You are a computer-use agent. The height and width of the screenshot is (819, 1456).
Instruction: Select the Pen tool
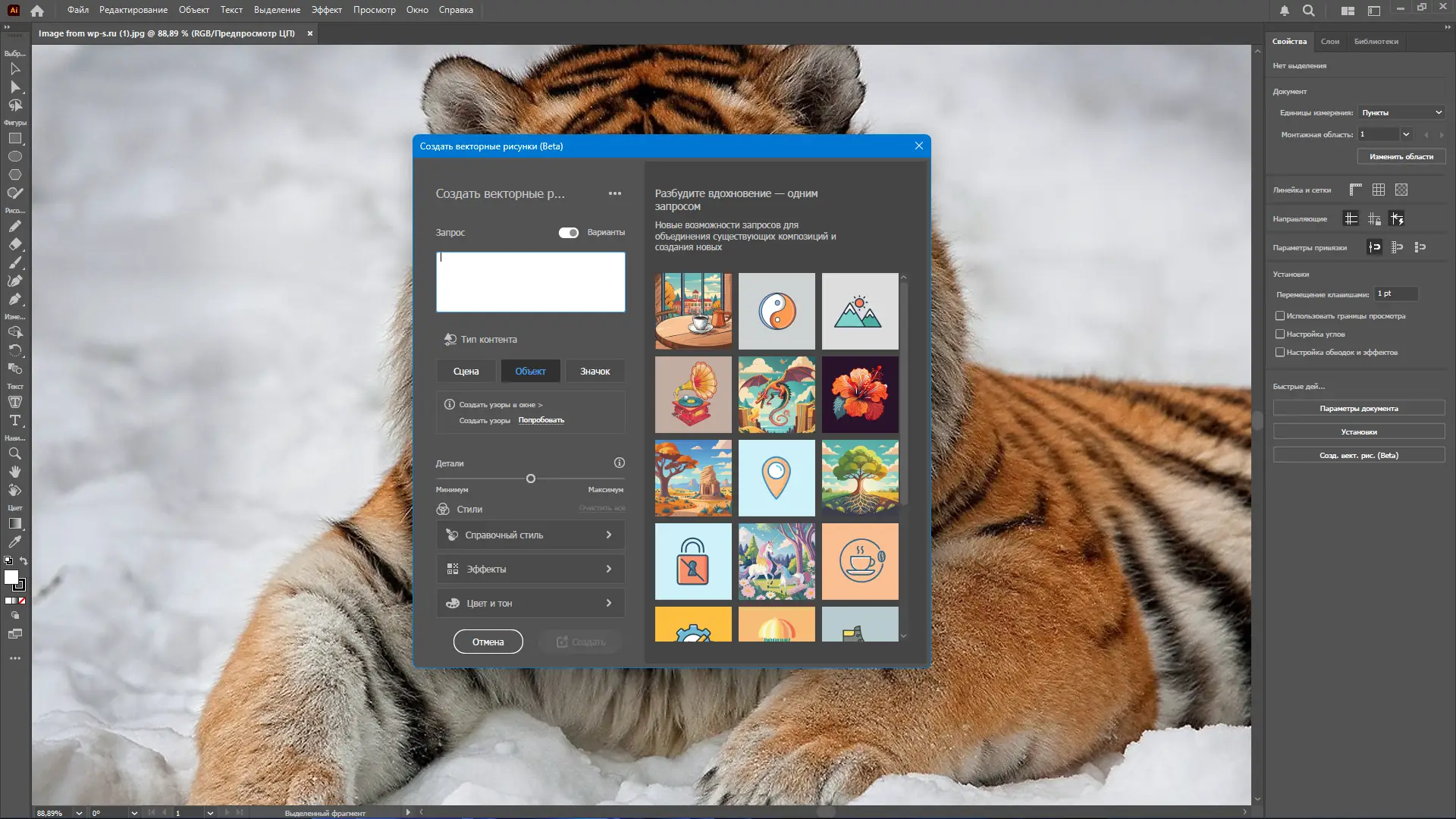click(x=15, y=298)
